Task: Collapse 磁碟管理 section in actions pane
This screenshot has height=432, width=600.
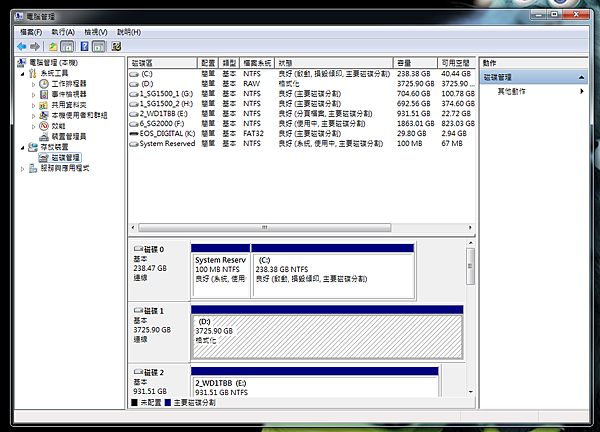Action: pyautogui.click(x=581, y=77)
